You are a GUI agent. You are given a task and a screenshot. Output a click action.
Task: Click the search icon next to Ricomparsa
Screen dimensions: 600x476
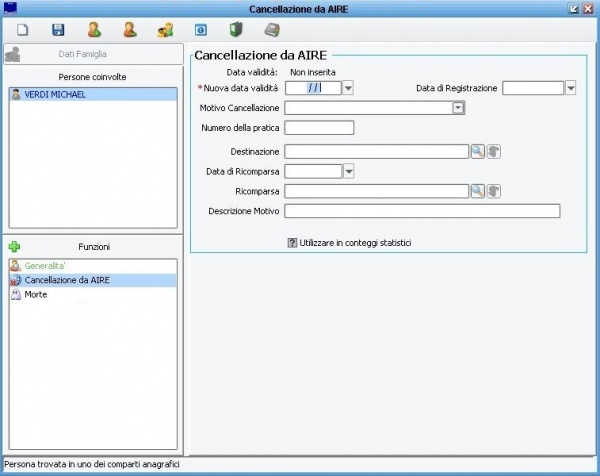477,190
